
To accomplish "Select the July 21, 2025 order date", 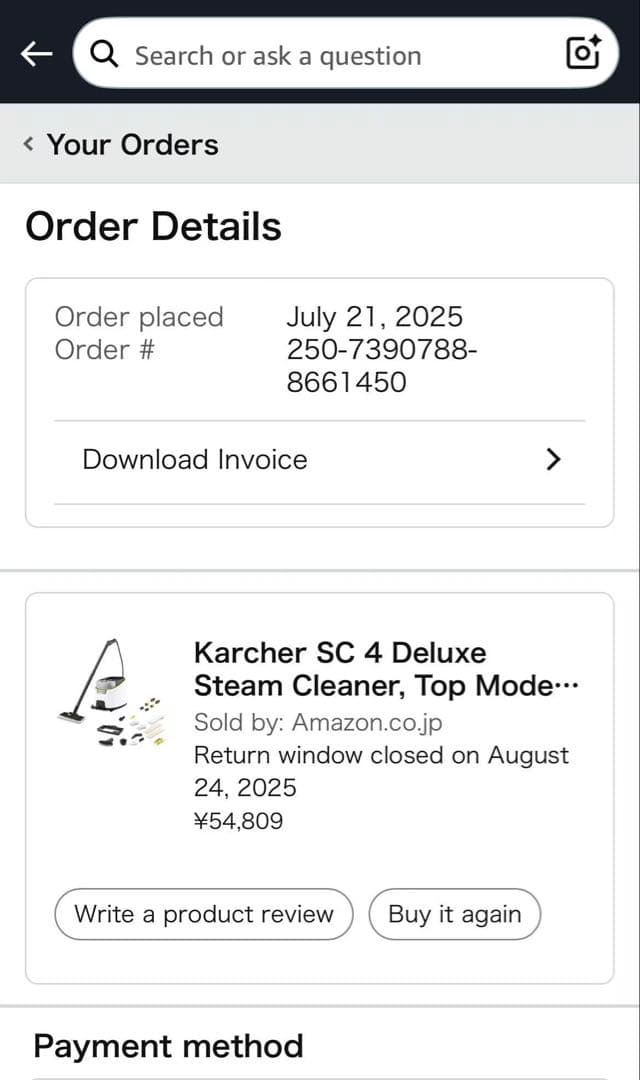I will coord(375,317).
